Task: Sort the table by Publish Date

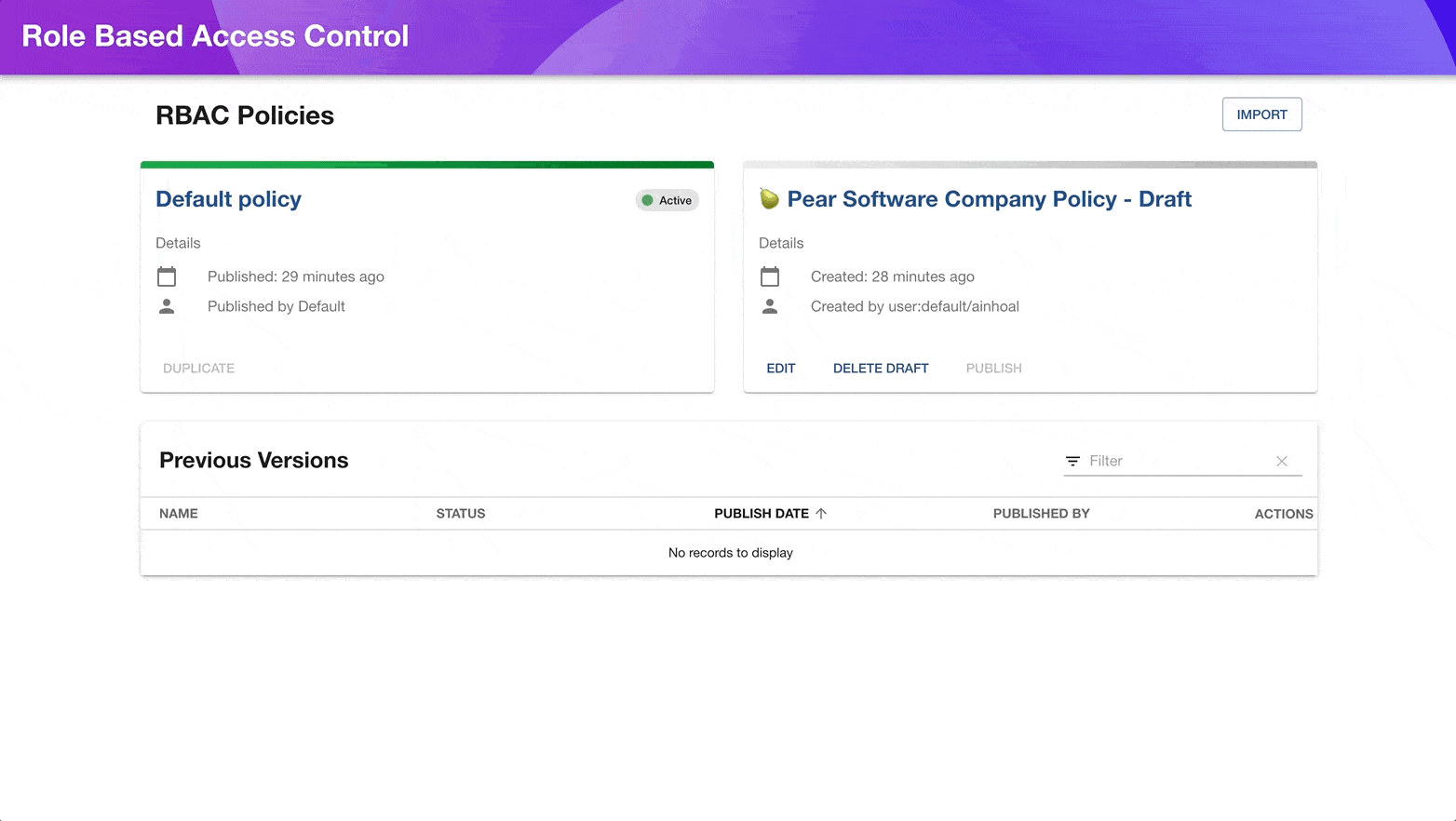Action: click(763, 513)
